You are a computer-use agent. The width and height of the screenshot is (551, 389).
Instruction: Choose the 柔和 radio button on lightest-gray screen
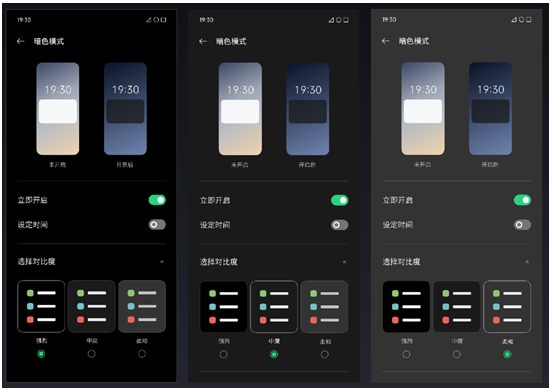pyautogui.click(x=507, y=354)
